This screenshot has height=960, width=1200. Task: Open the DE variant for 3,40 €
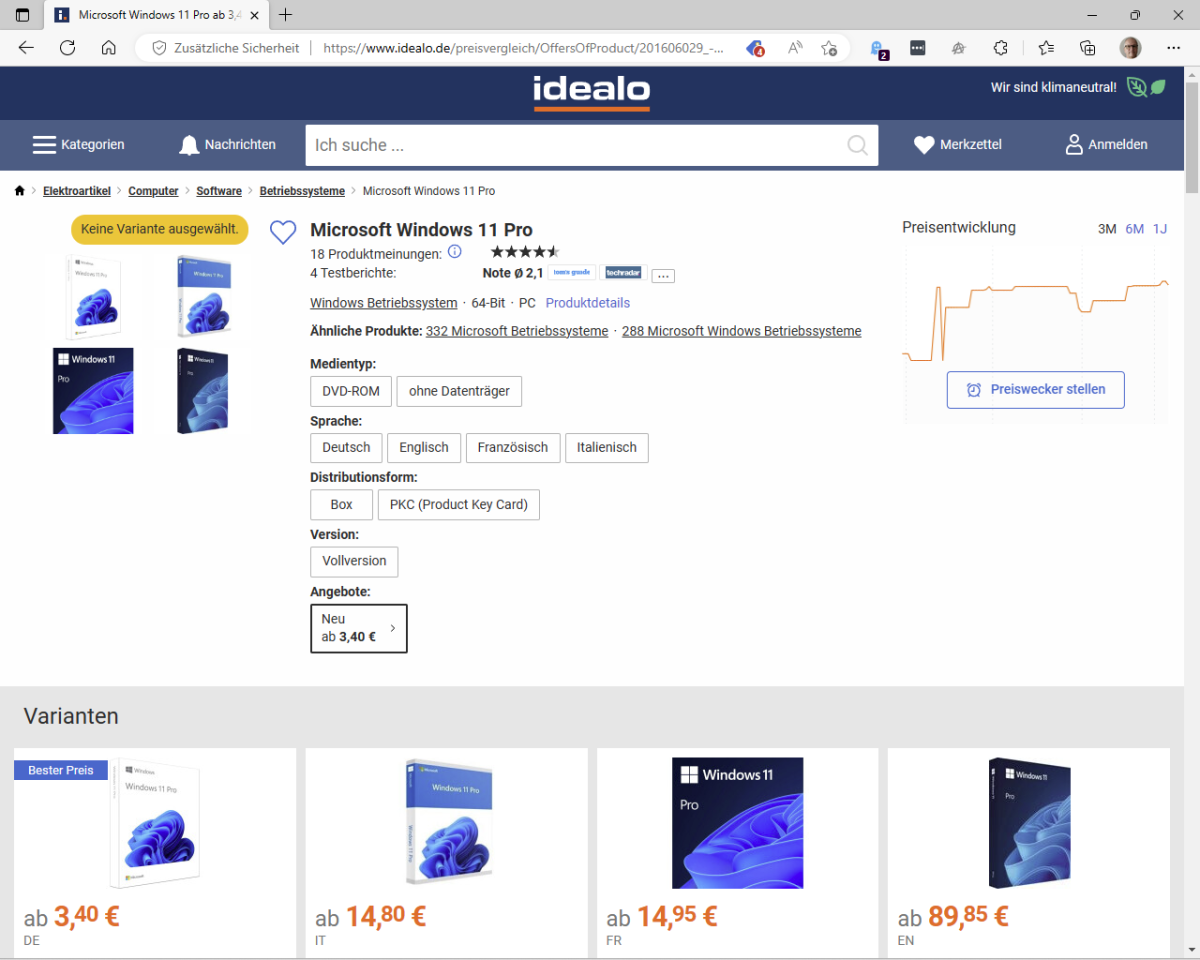click(x=155, y=851)
